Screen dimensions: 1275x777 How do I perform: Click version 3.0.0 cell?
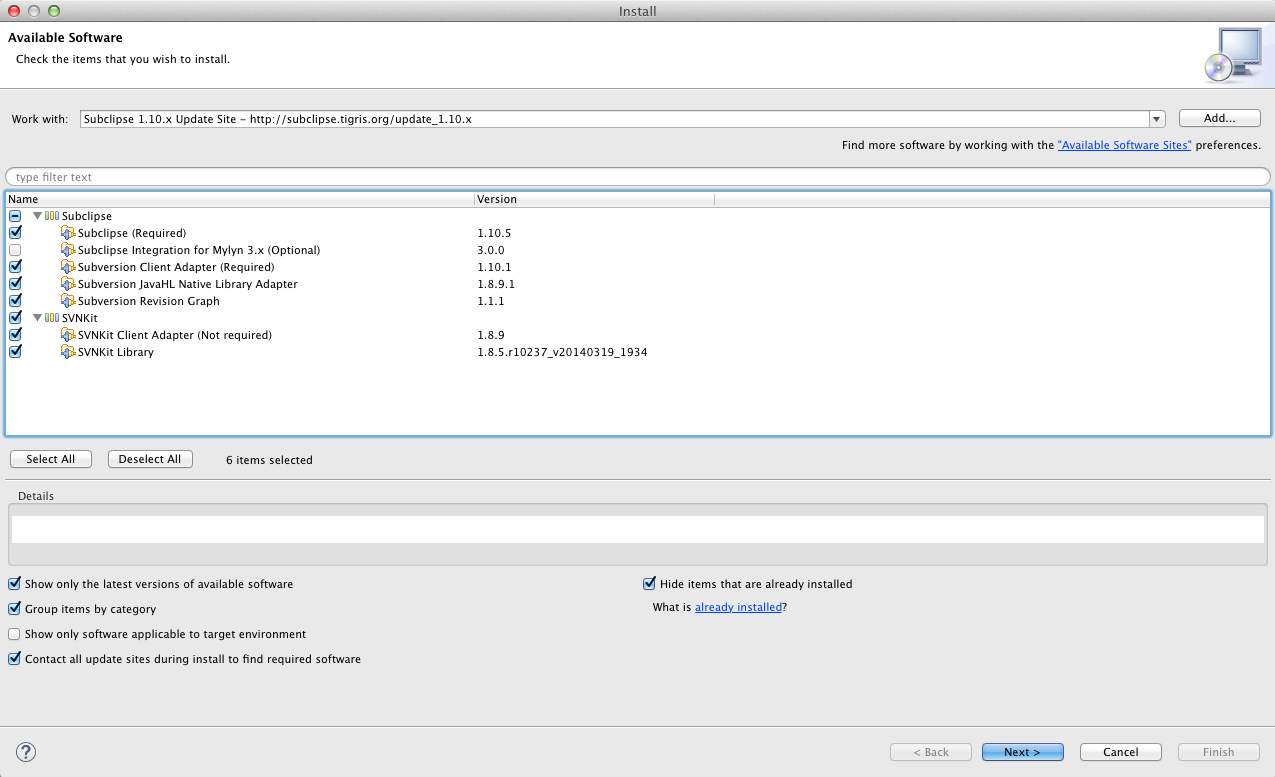point(491,250)
